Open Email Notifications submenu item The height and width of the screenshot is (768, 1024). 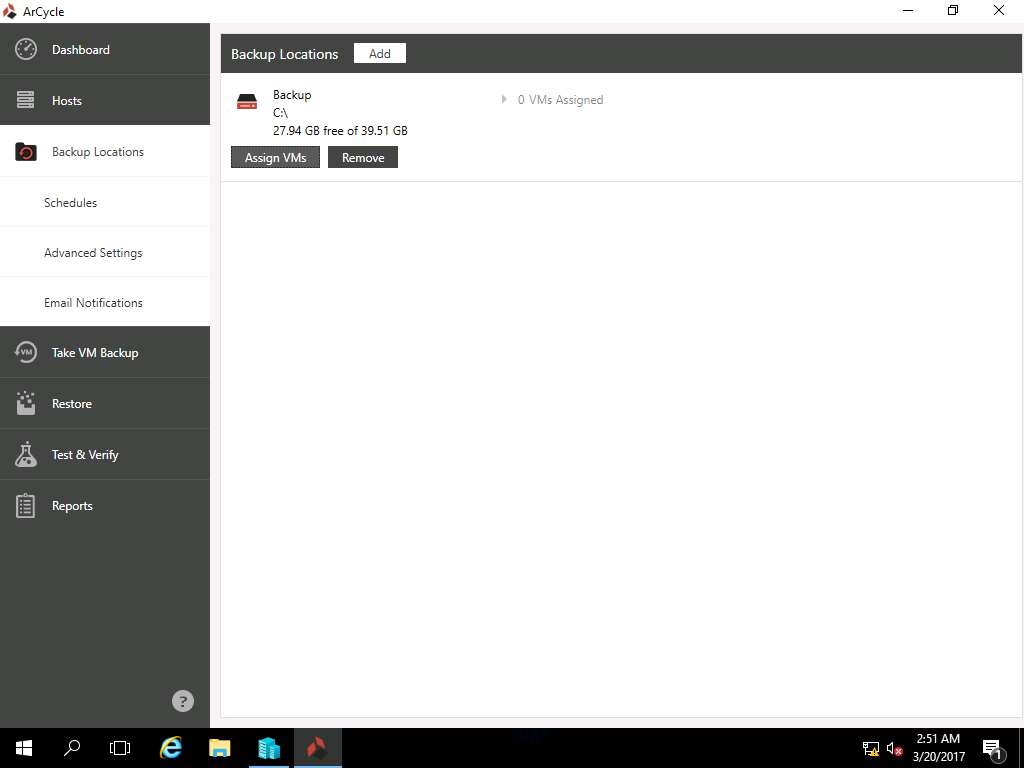104,302
